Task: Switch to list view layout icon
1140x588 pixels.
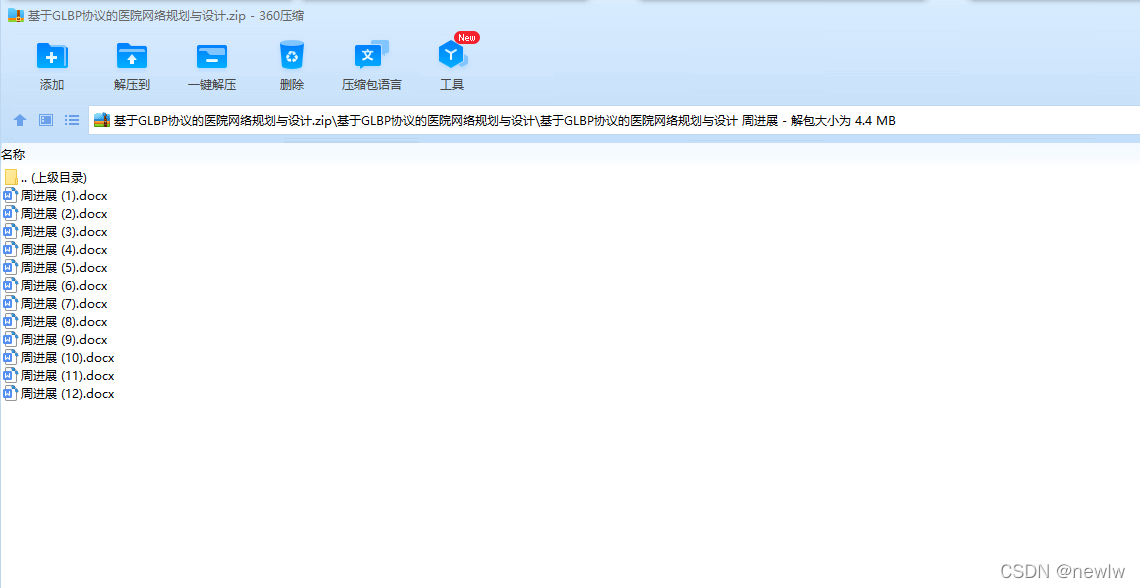Action: [x=71, y=120]
